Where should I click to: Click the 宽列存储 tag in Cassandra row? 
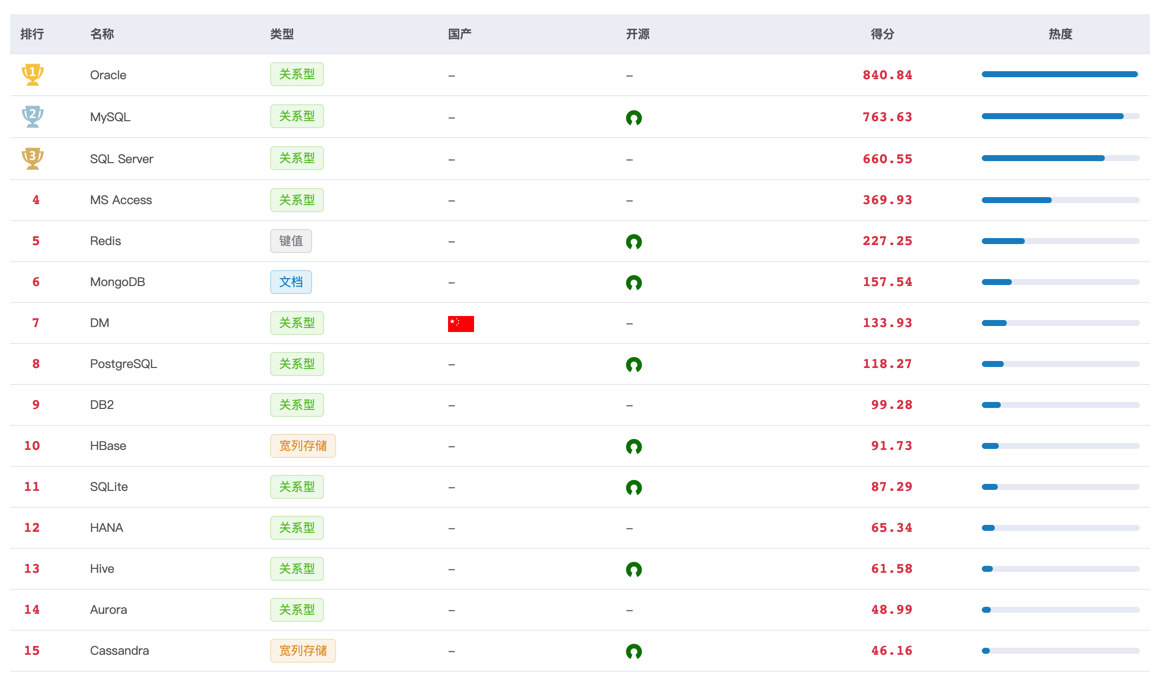pyautogui.click(x=302, y=650)
